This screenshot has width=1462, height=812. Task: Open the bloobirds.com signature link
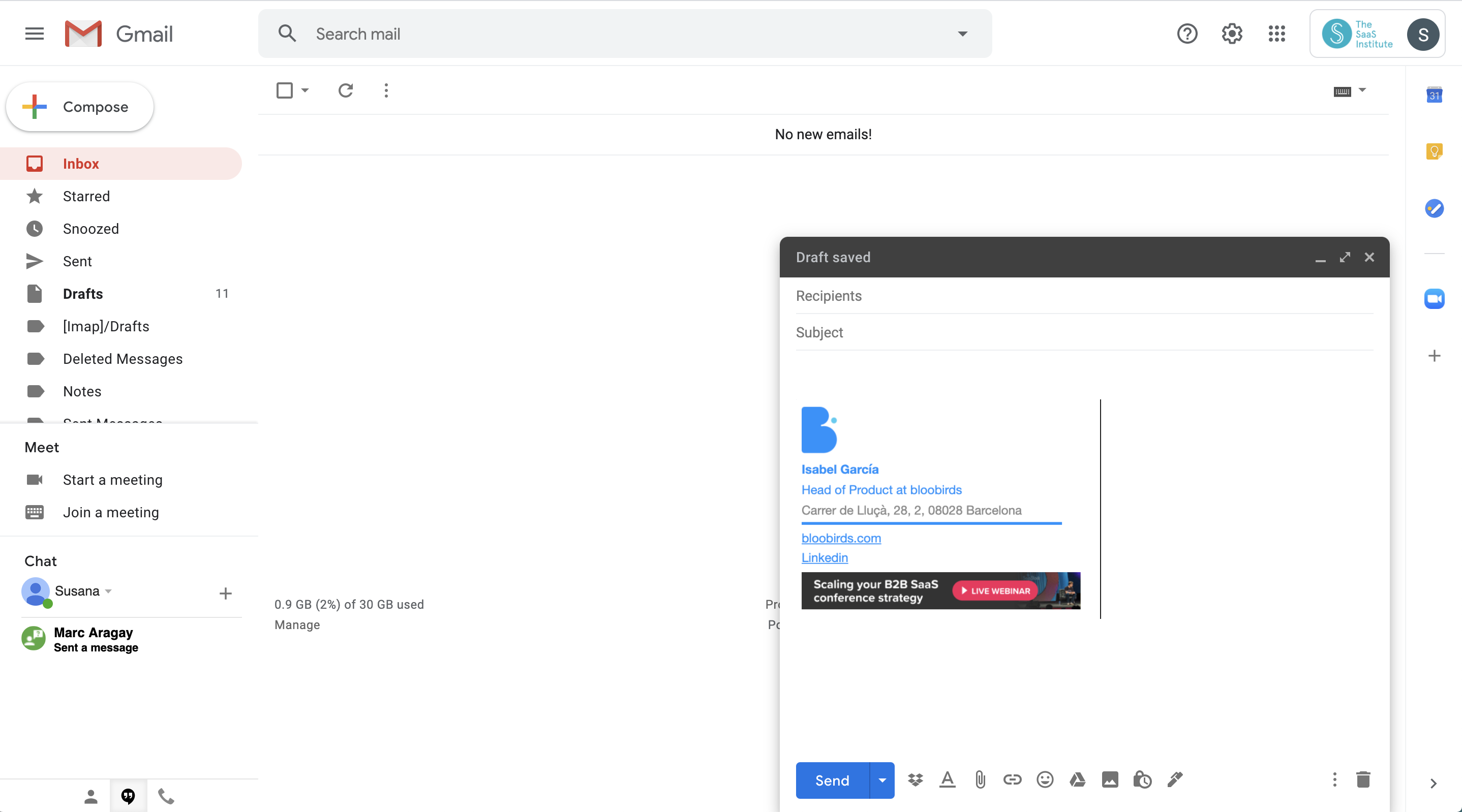click(840, 538)
